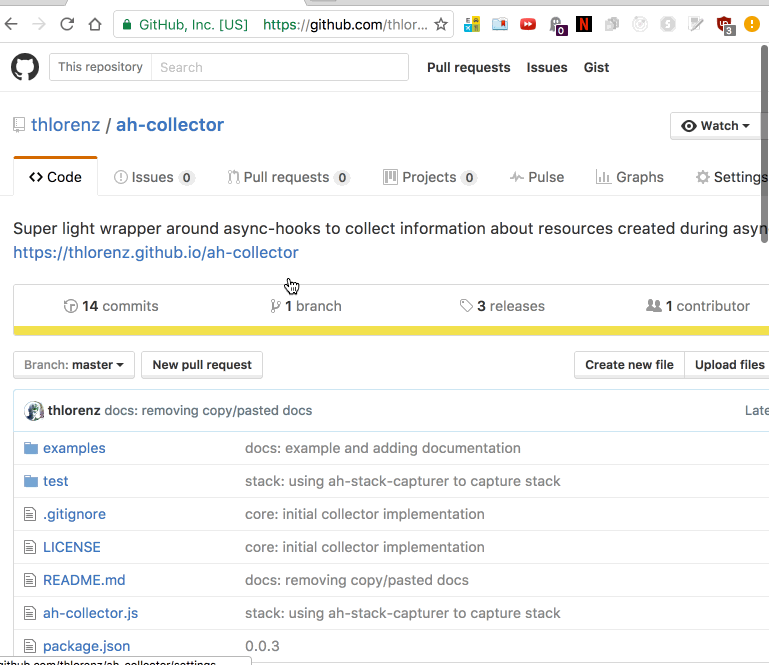769x665 pixels.
Task: Open the examples folder
Action: pyautogui.click(x=74, y=448)
